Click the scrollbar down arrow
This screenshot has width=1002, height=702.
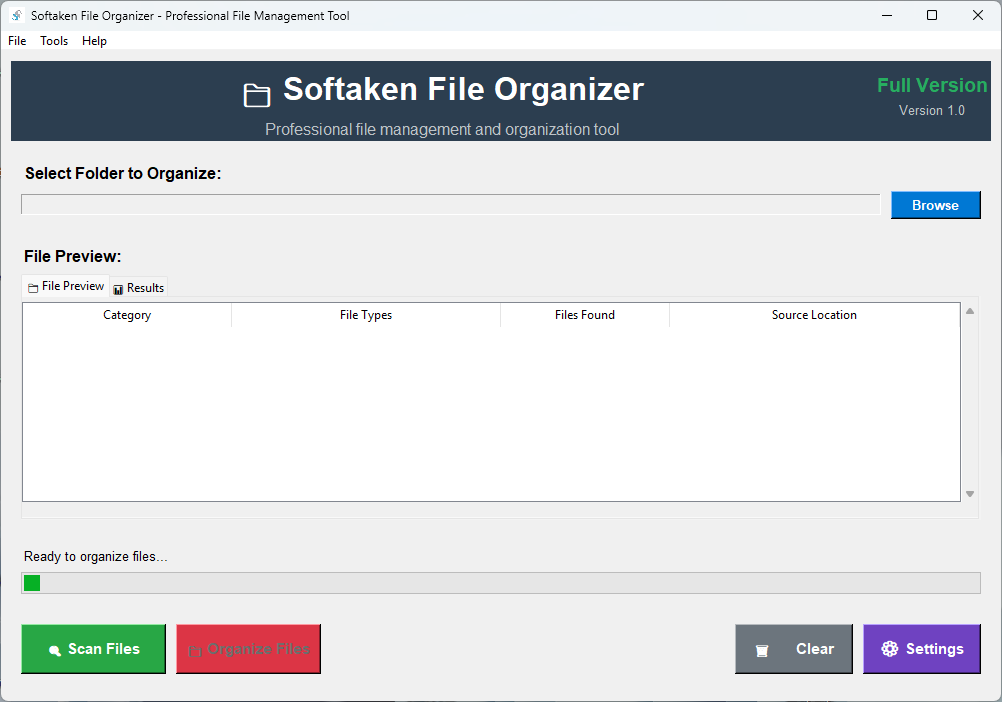[x=970, y=494]
